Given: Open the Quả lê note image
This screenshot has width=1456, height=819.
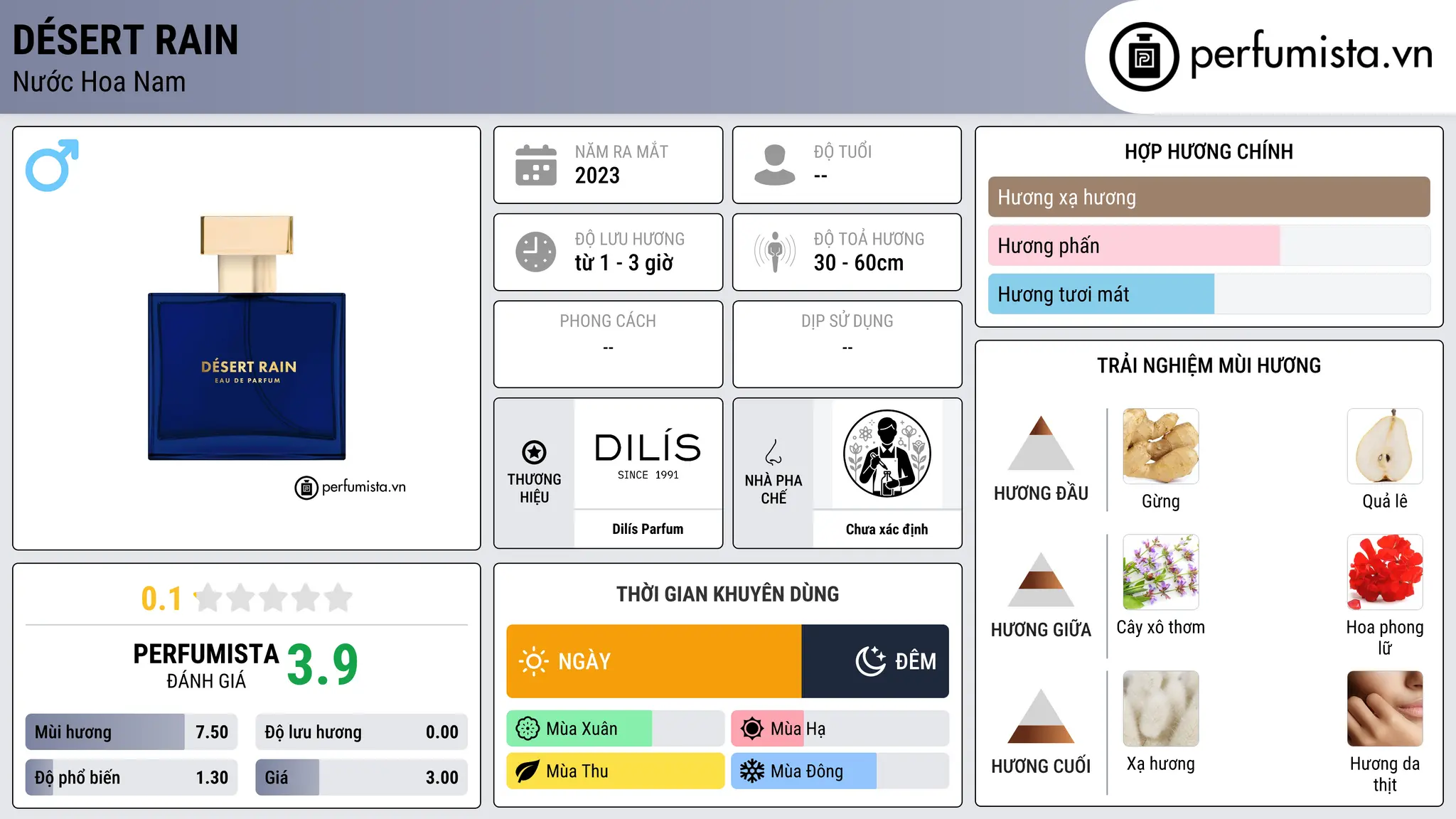Looking at the screenshot, I should (x=1385, y=446).
